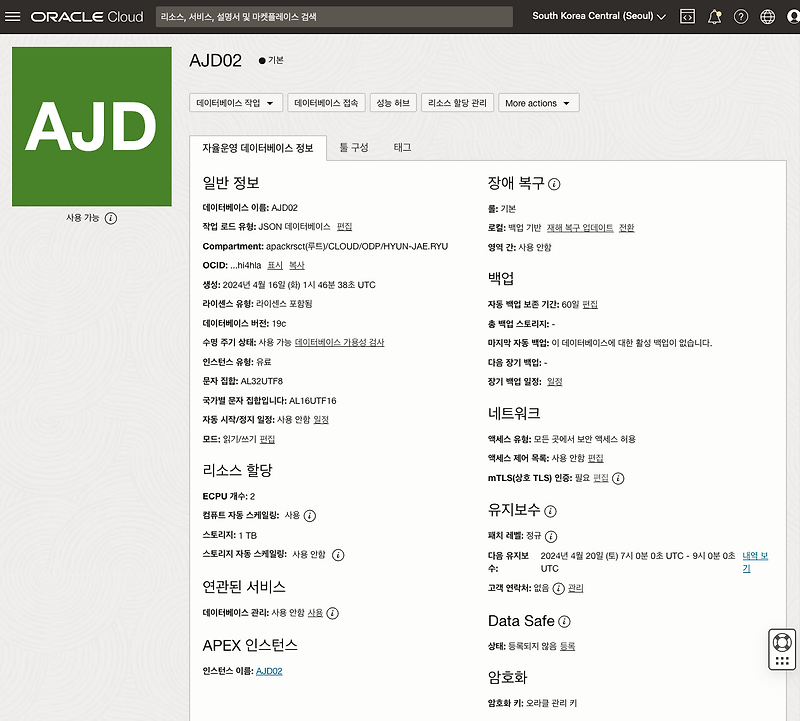Switch to the 툴 구성 tab
Image resolution: width=800 pixels, height=721 pixels.
pos(353,144)
